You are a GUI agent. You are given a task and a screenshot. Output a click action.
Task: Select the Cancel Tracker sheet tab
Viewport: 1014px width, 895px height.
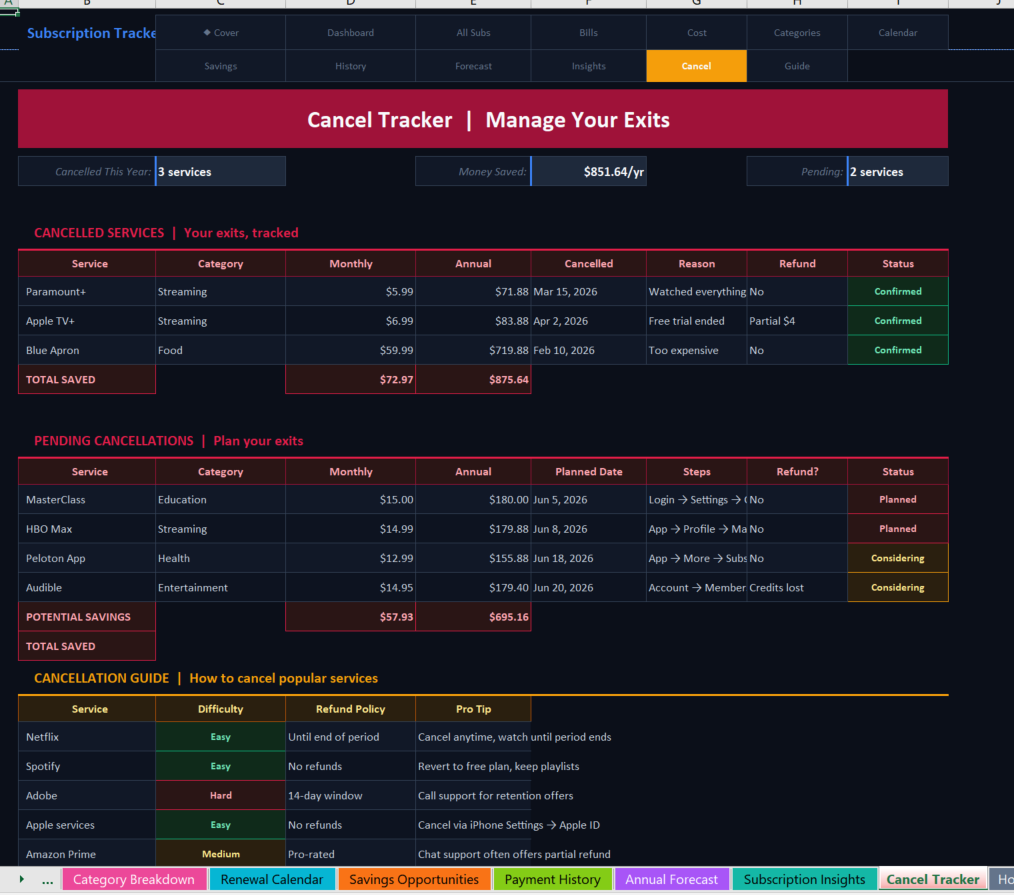click(933, 879)
